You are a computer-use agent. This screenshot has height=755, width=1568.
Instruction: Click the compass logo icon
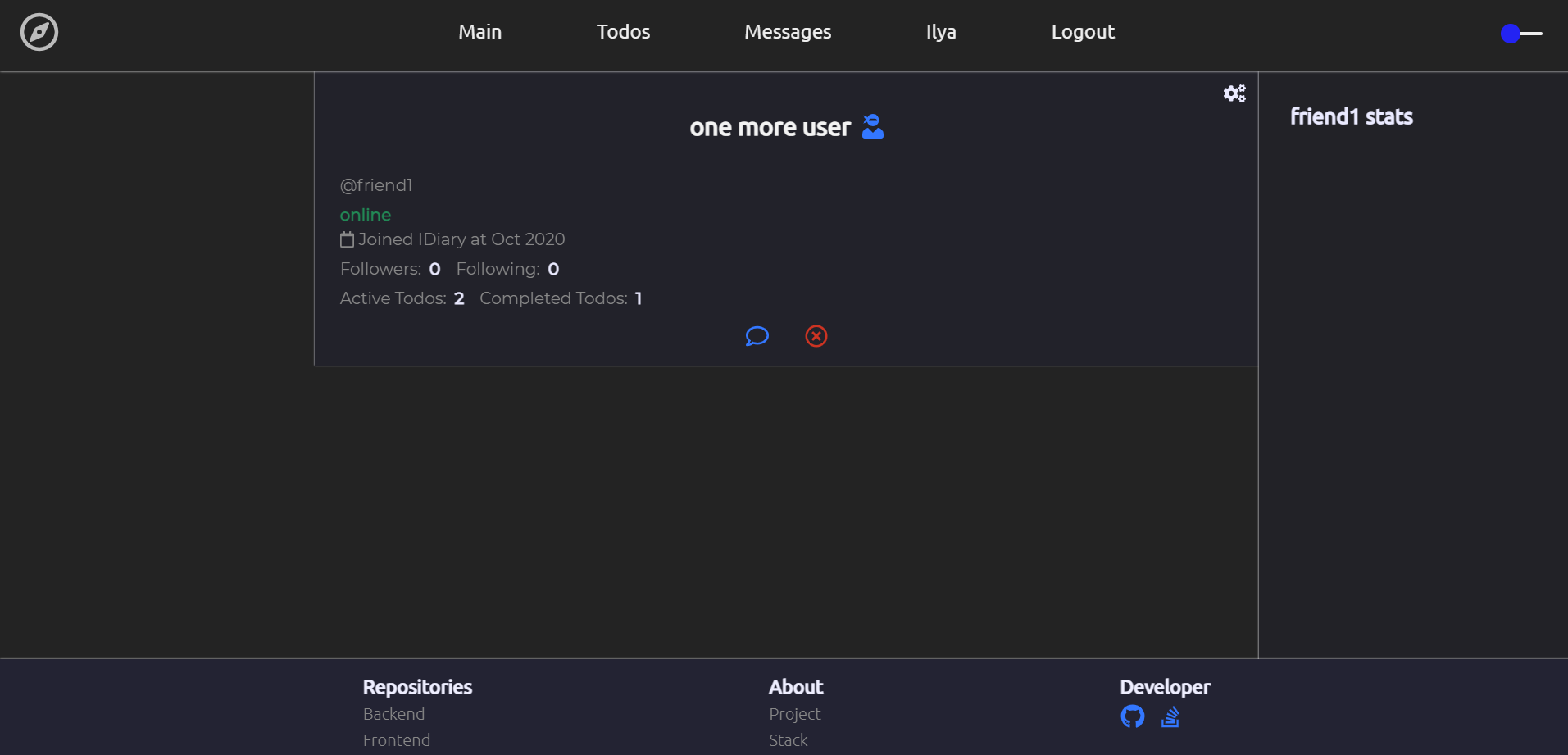[x=39, y=32]
